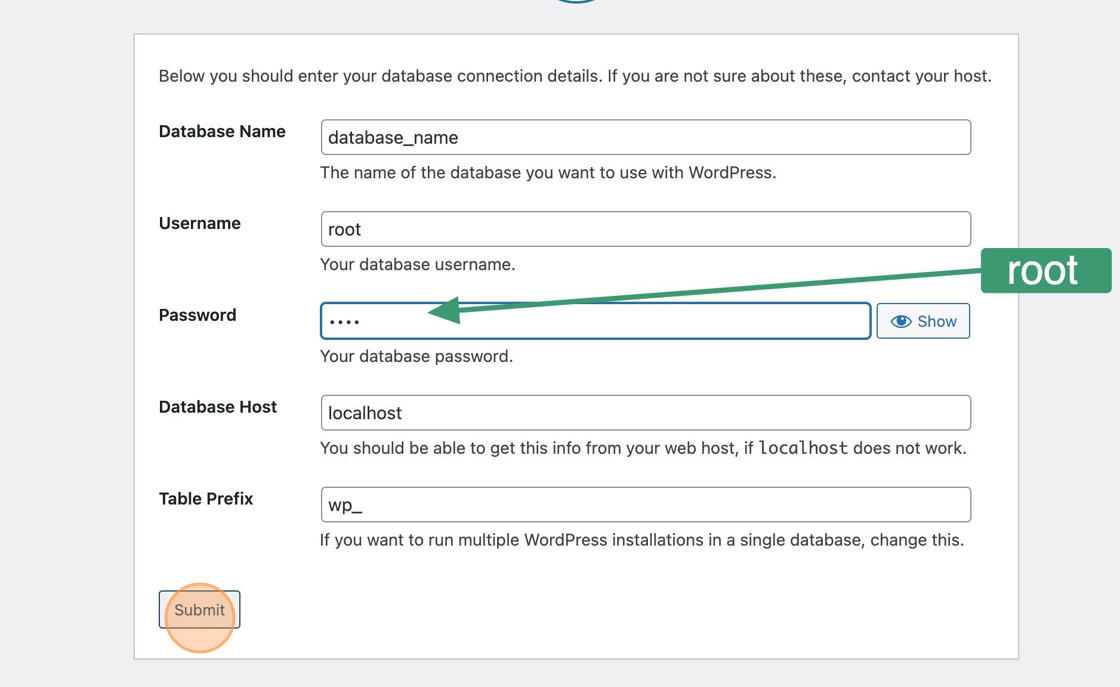Click the intro paragraph about connection details
Viewport: 1120px width, 687px height.
pos(575,76)
